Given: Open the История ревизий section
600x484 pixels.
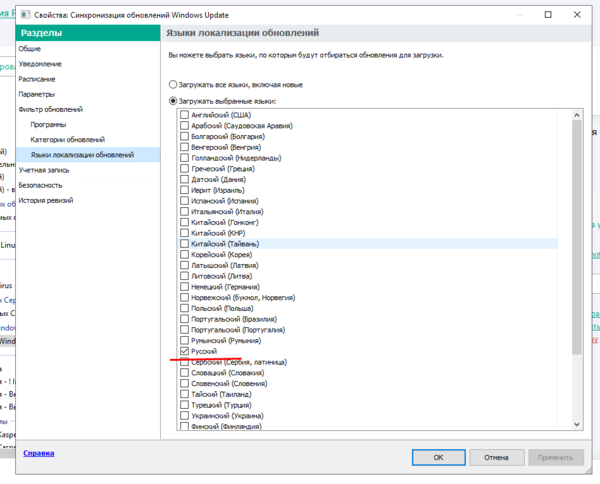Looking at the screenshot, I should click(x=88, y=200).
